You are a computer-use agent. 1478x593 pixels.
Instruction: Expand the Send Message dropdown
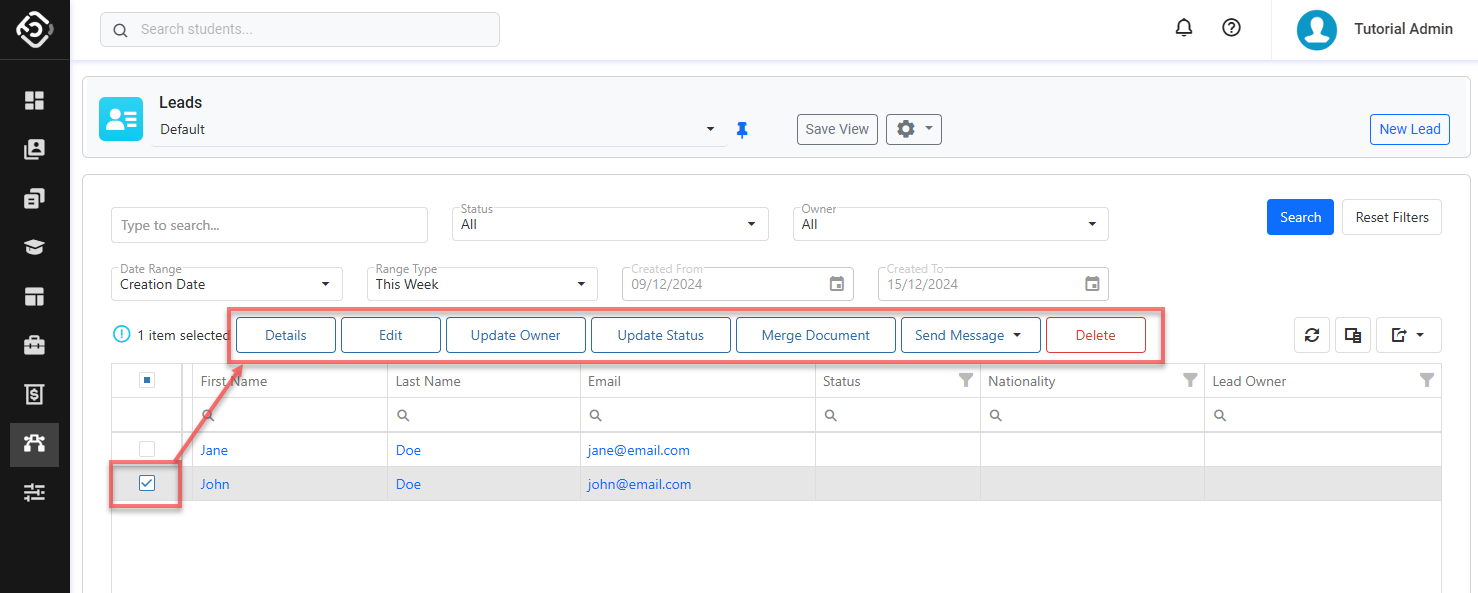[x=970, y=336]
